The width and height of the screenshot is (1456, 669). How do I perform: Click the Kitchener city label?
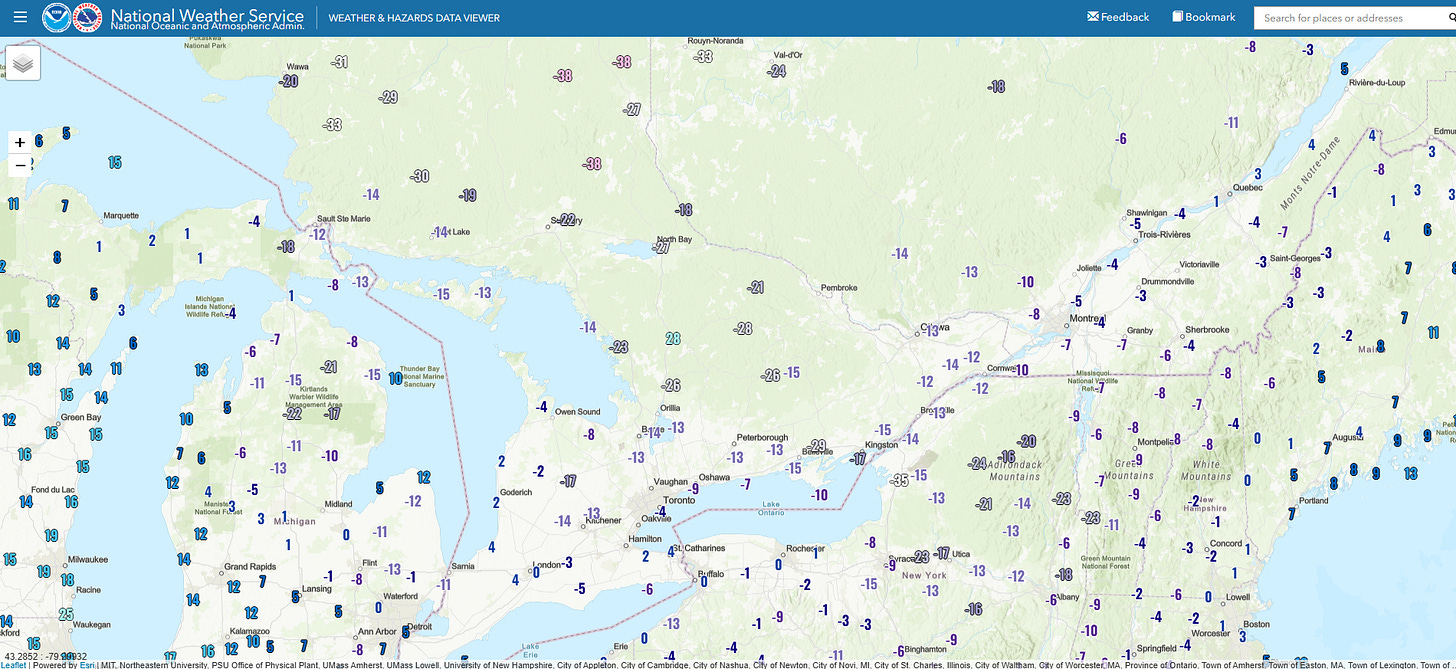point(604,520)
